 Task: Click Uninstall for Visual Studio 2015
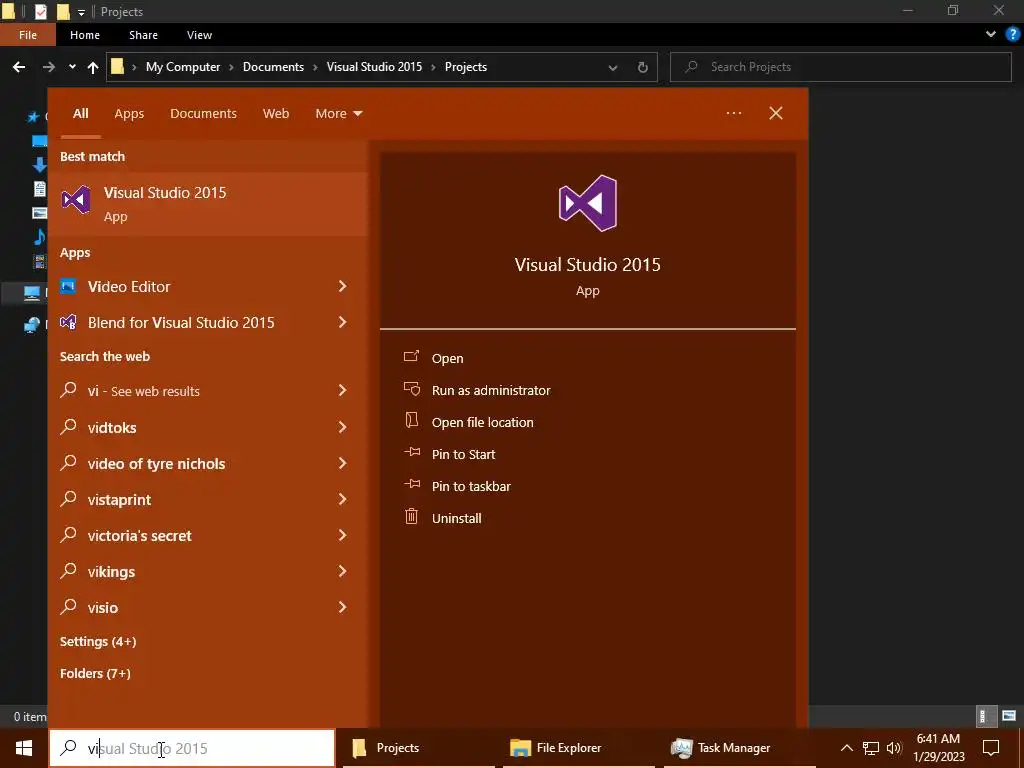pos(456,518)
